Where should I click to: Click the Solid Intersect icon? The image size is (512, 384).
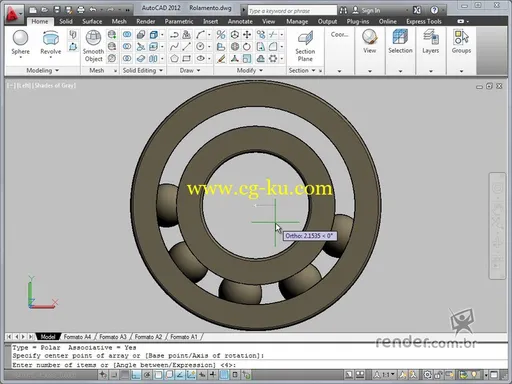coord(127,59)
